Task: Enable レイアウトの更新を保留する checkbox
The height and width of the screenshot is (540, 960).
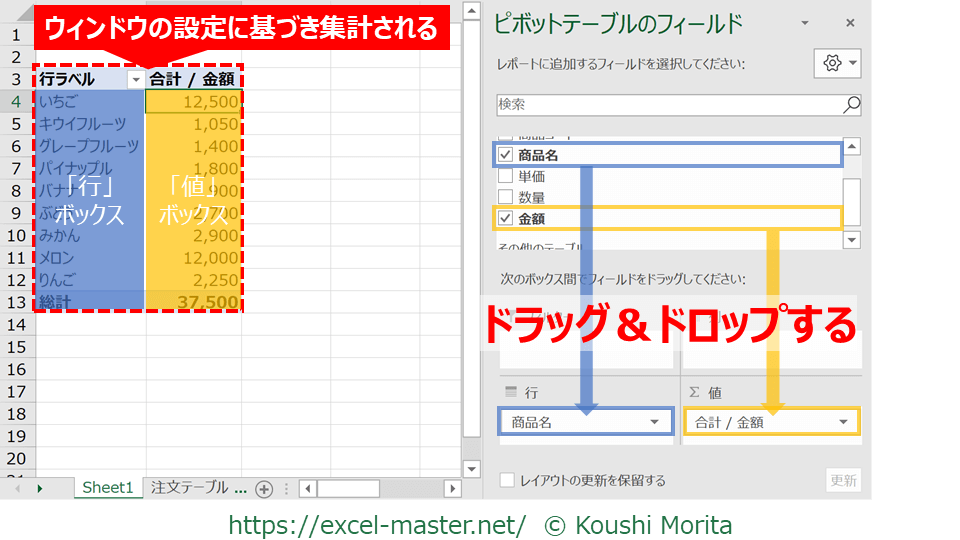Action: coord(507,481)
